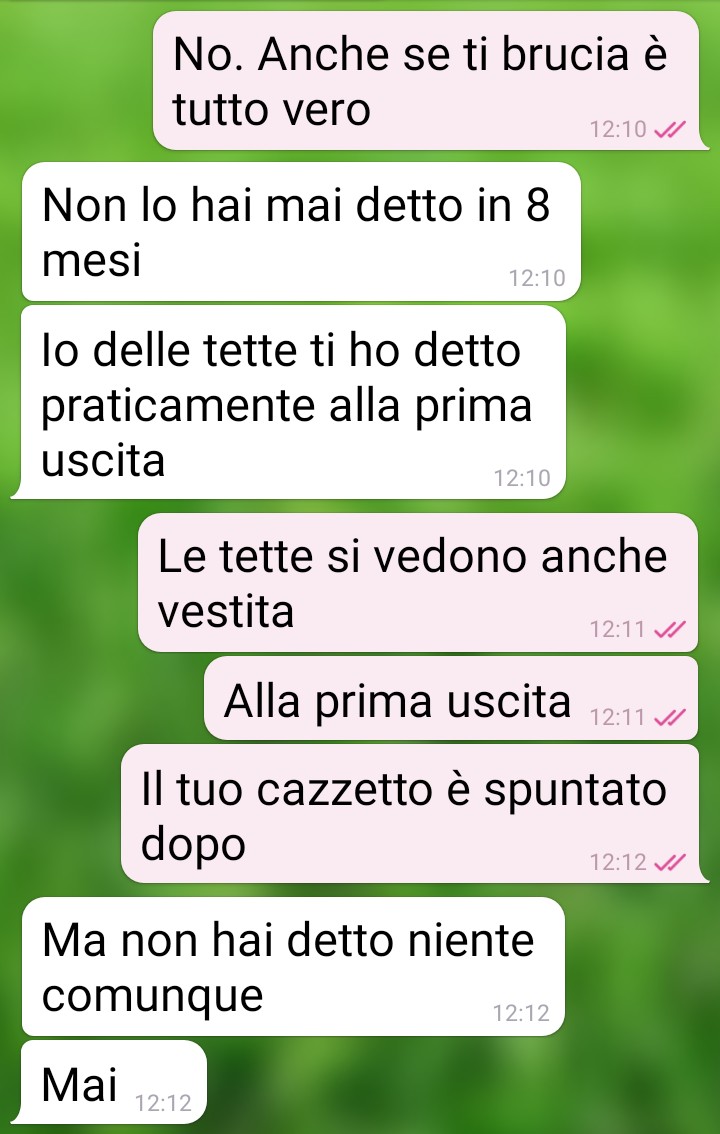Select the 'Non lo hai mai detto in 8 mesi' bubble
The image size is (720, 1134).
pos(301,231)
